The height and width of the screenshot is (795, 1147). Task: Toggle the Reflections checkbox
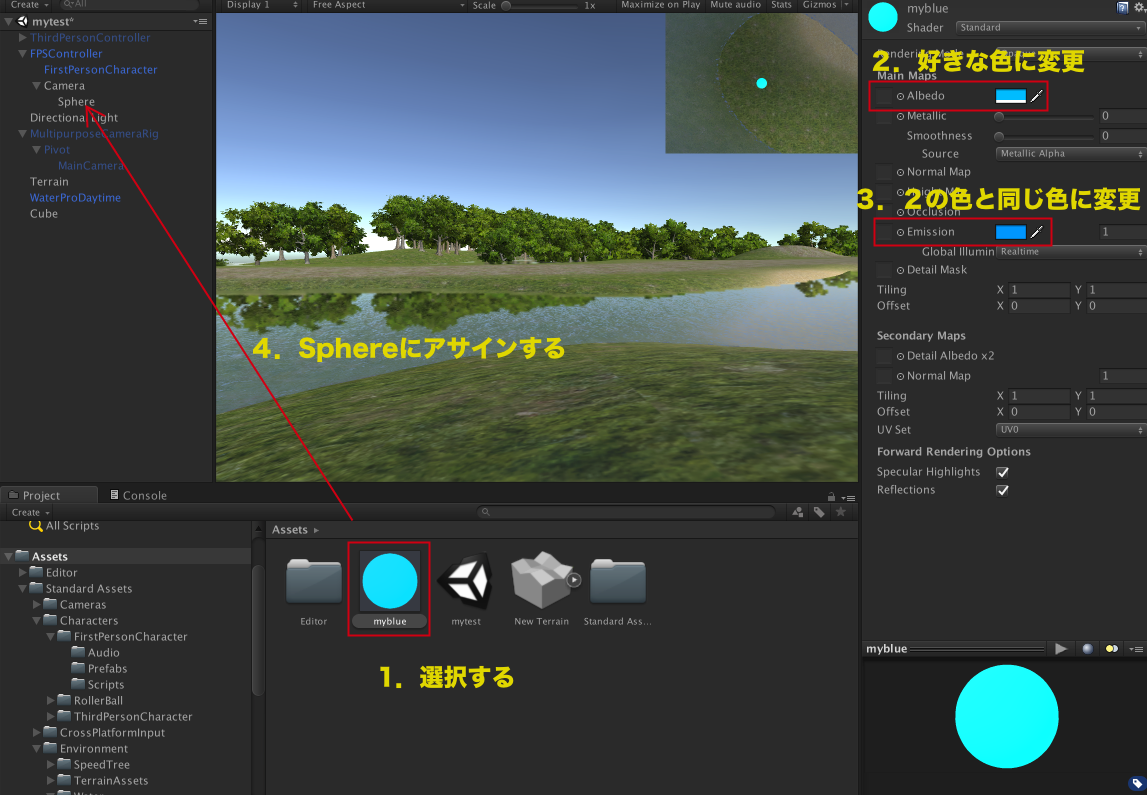click(x=1002, y=490)
